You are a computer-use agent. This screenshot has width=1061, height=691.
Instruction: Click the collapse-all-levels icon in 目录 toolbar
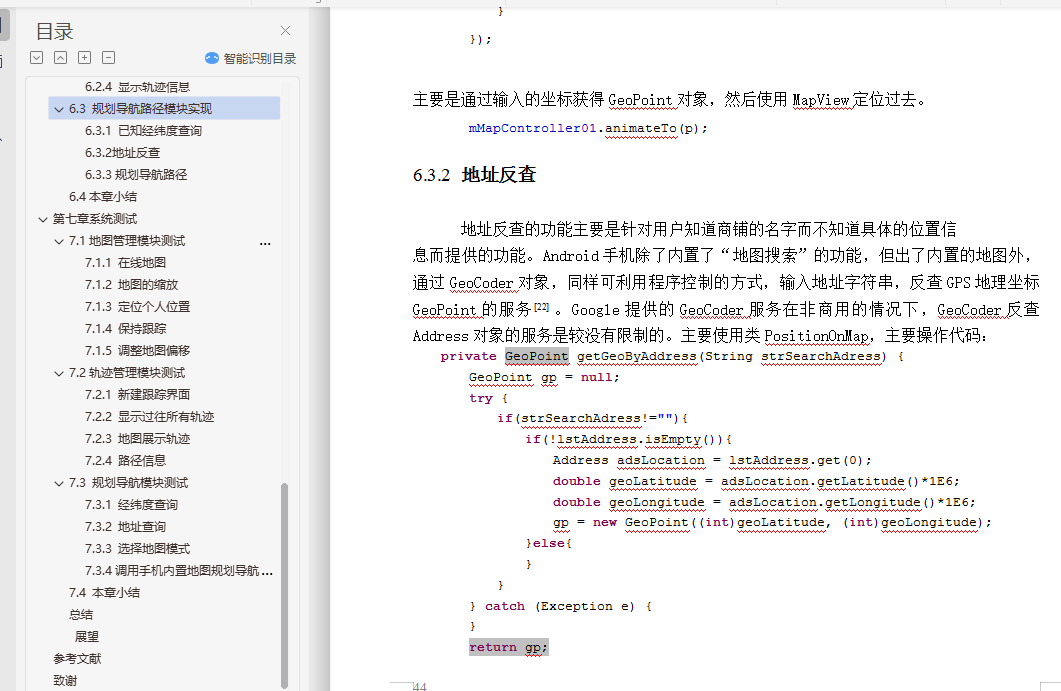coord(60,58)
